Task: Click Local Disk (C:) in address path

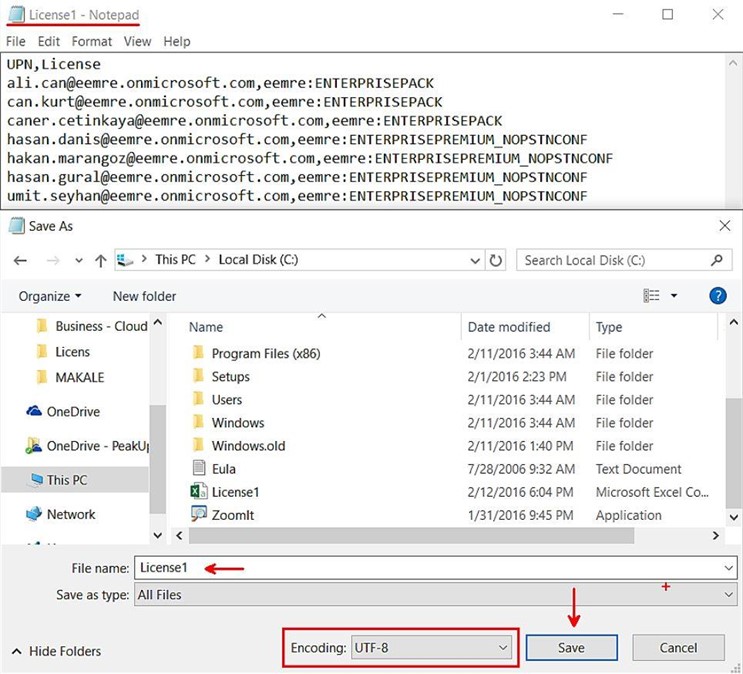Action: coord(258,260)
